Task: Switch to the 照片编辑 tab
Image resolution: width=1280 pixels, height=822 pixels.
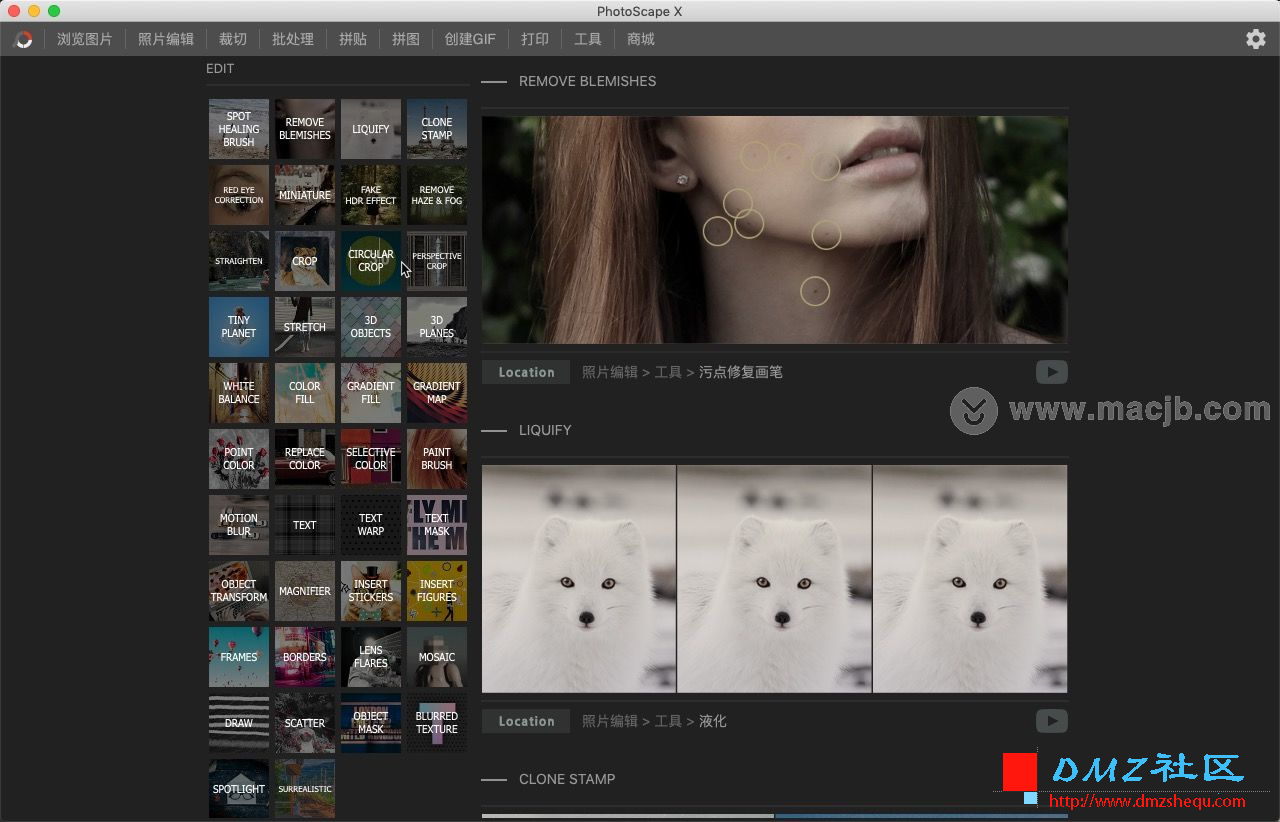Action: pyautogui.click(x=166, y=39)
